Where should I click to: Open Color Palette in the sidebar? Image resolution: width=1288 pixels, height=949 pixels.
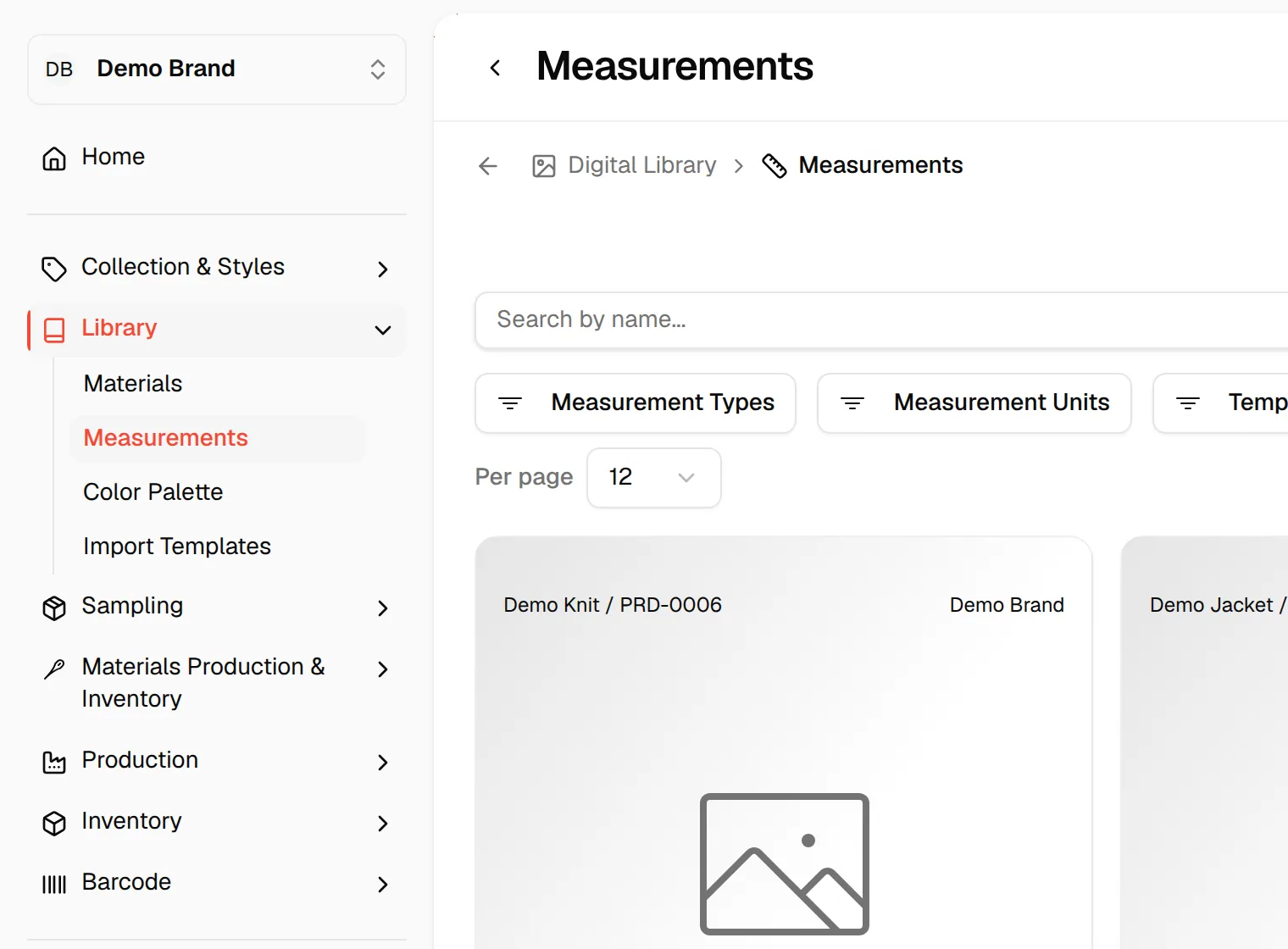coord(153,492)
